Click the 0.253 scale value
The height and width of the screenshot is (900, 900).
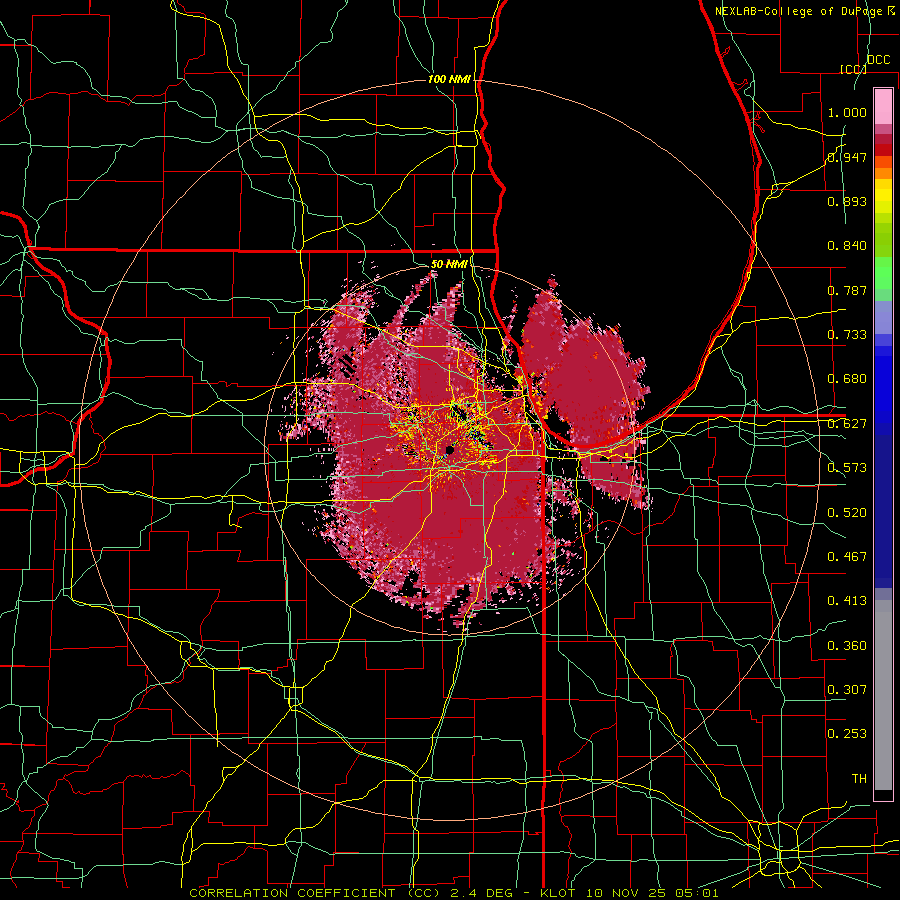pyautogui.click(x=847, y=734)
